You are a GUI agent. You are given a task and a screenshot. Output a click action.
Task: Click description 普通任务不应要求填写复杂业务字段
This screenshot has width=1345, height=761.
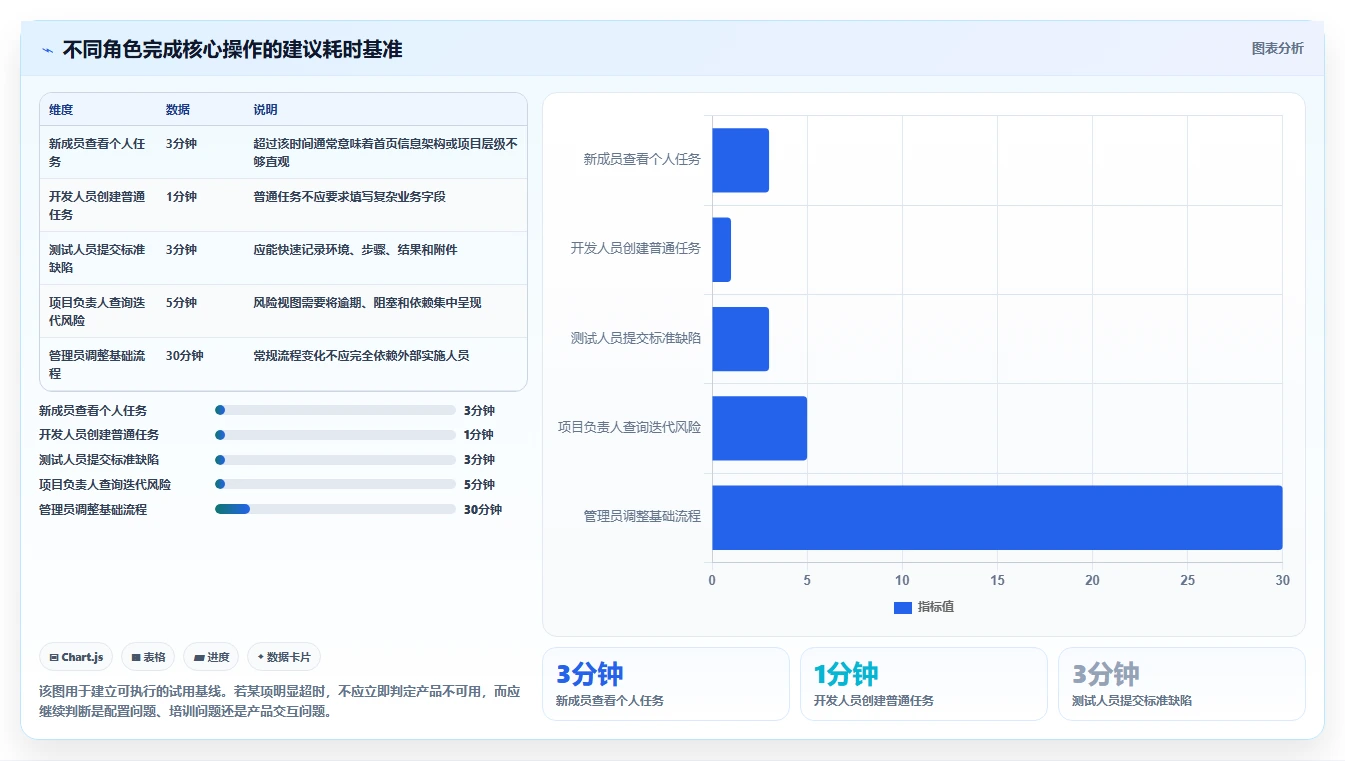coord(349,196)
